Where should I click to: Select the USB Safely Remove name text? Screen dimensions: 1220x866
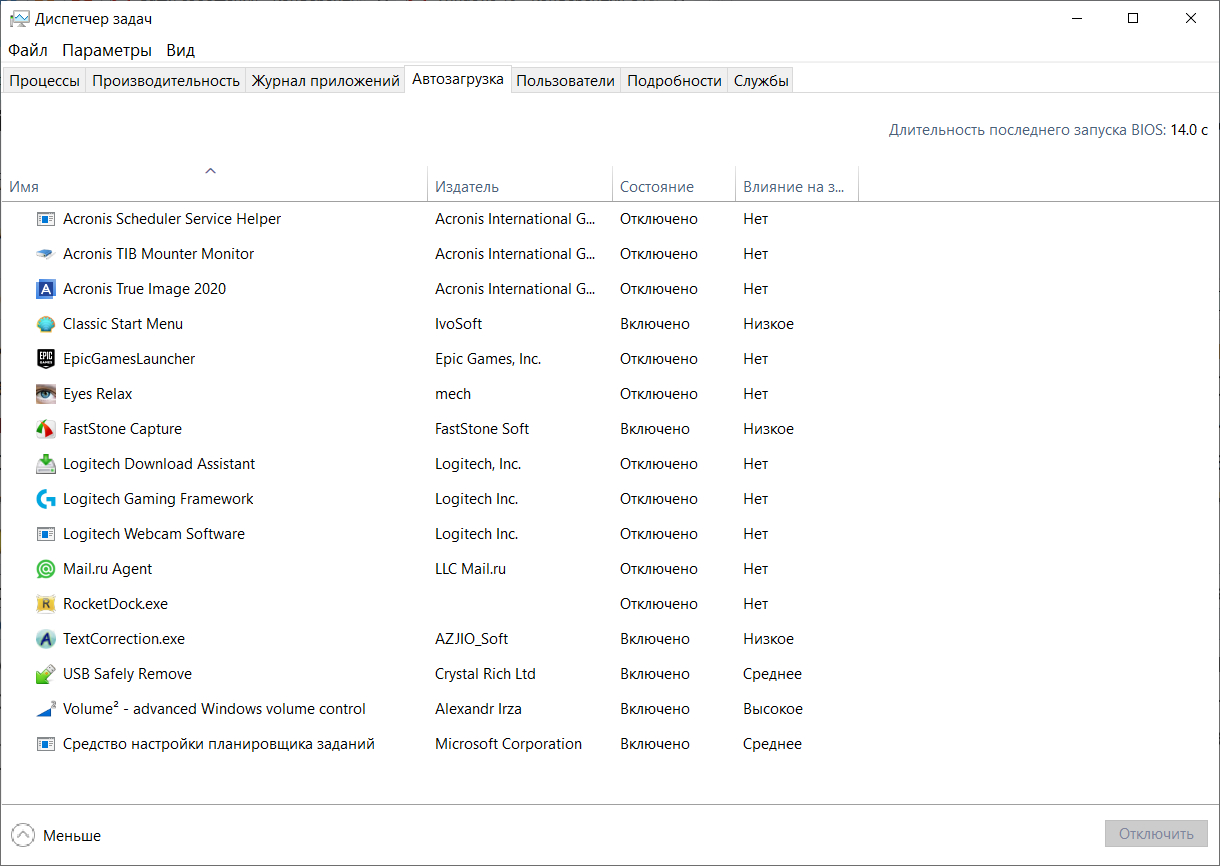(x=127, y=674)
